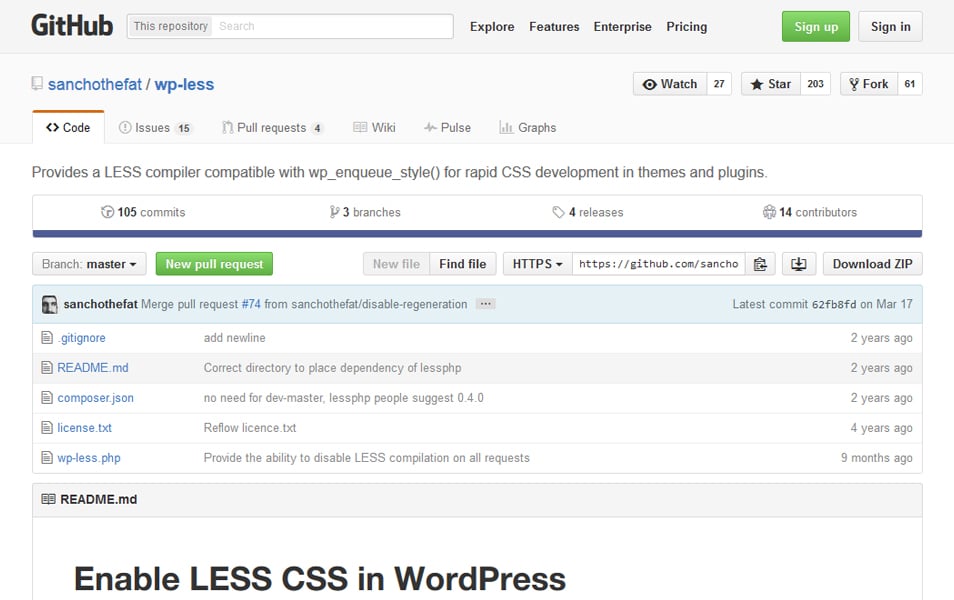Open the HTTPS protocol dropdown
The width and height of the screenshot is (954, 600).
coord(536,263)
